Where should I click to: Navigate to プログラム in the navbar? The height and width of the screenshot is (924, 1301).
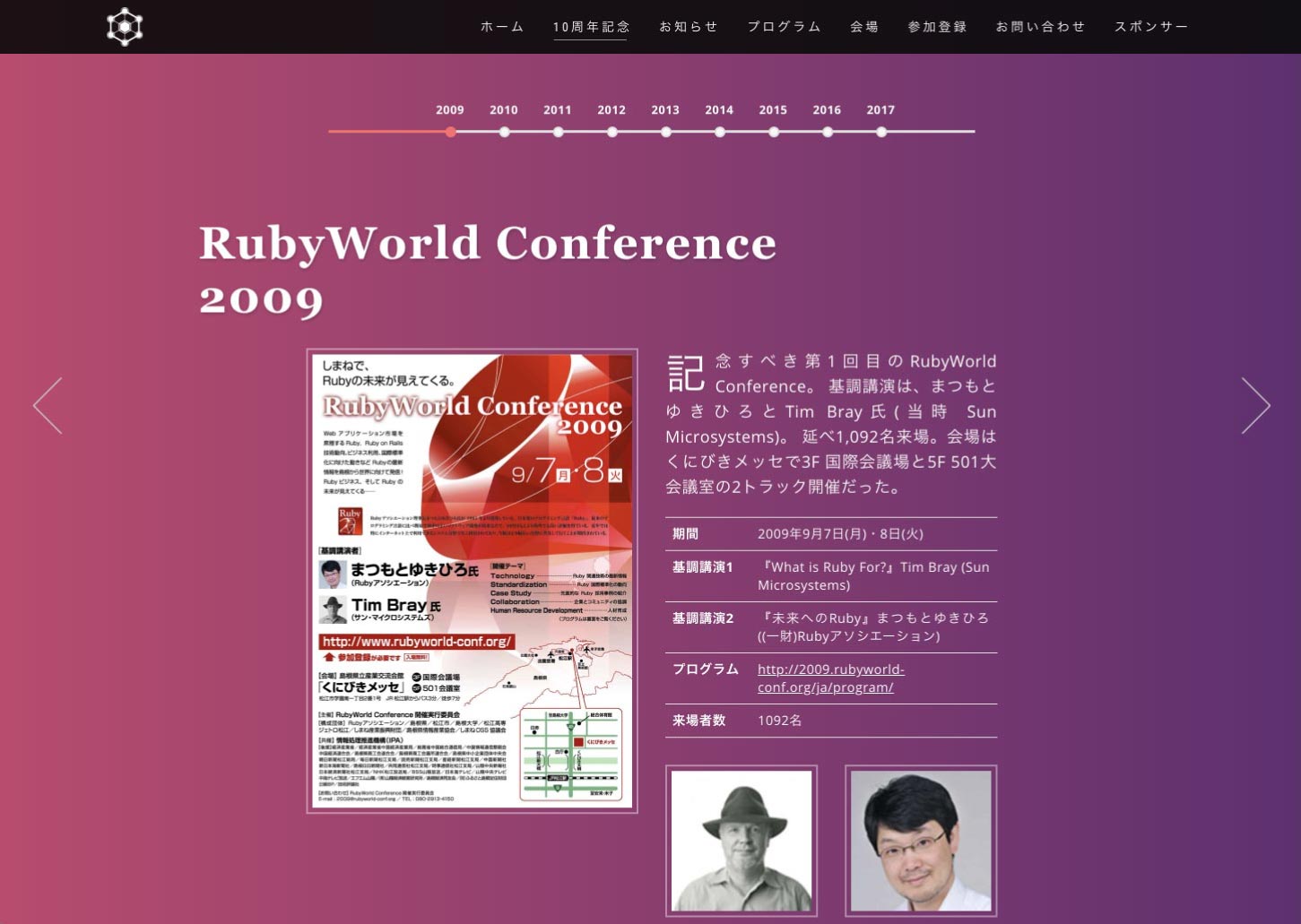coord(785,27)
